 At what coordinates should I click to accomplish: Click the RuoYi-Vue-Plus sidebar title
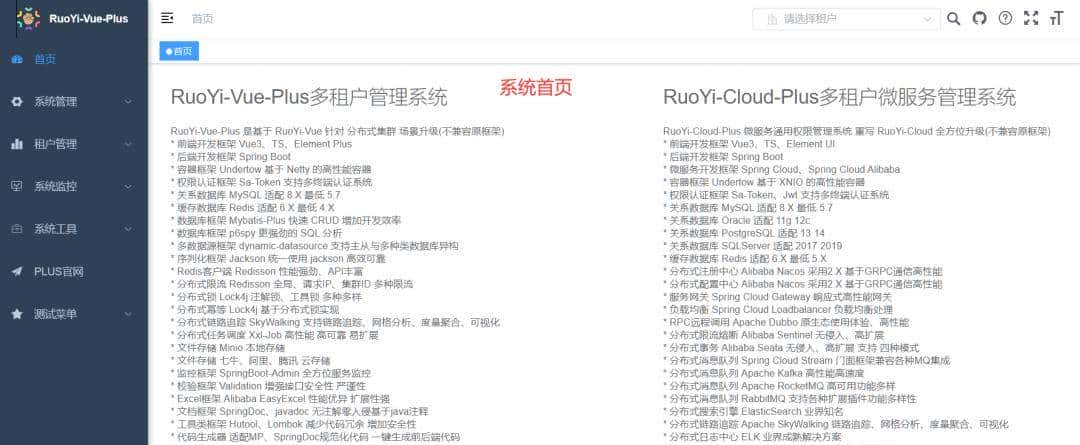coord(89,19)
